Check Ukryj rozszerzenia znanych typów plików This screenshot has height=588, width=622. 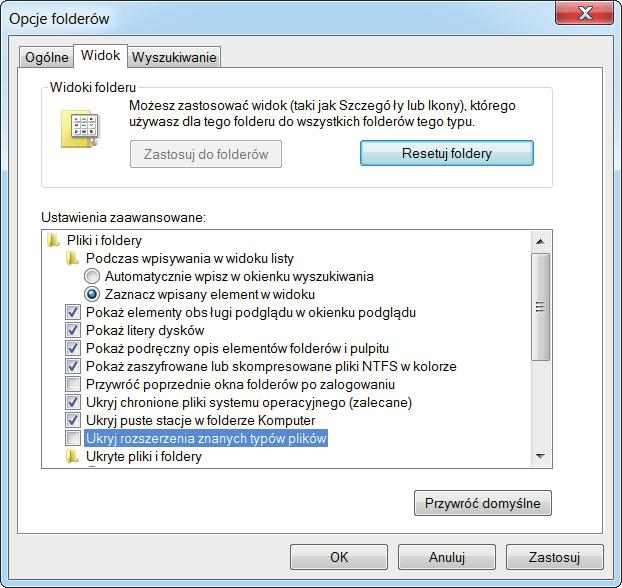pyautogui.click(x=73, y=438)
